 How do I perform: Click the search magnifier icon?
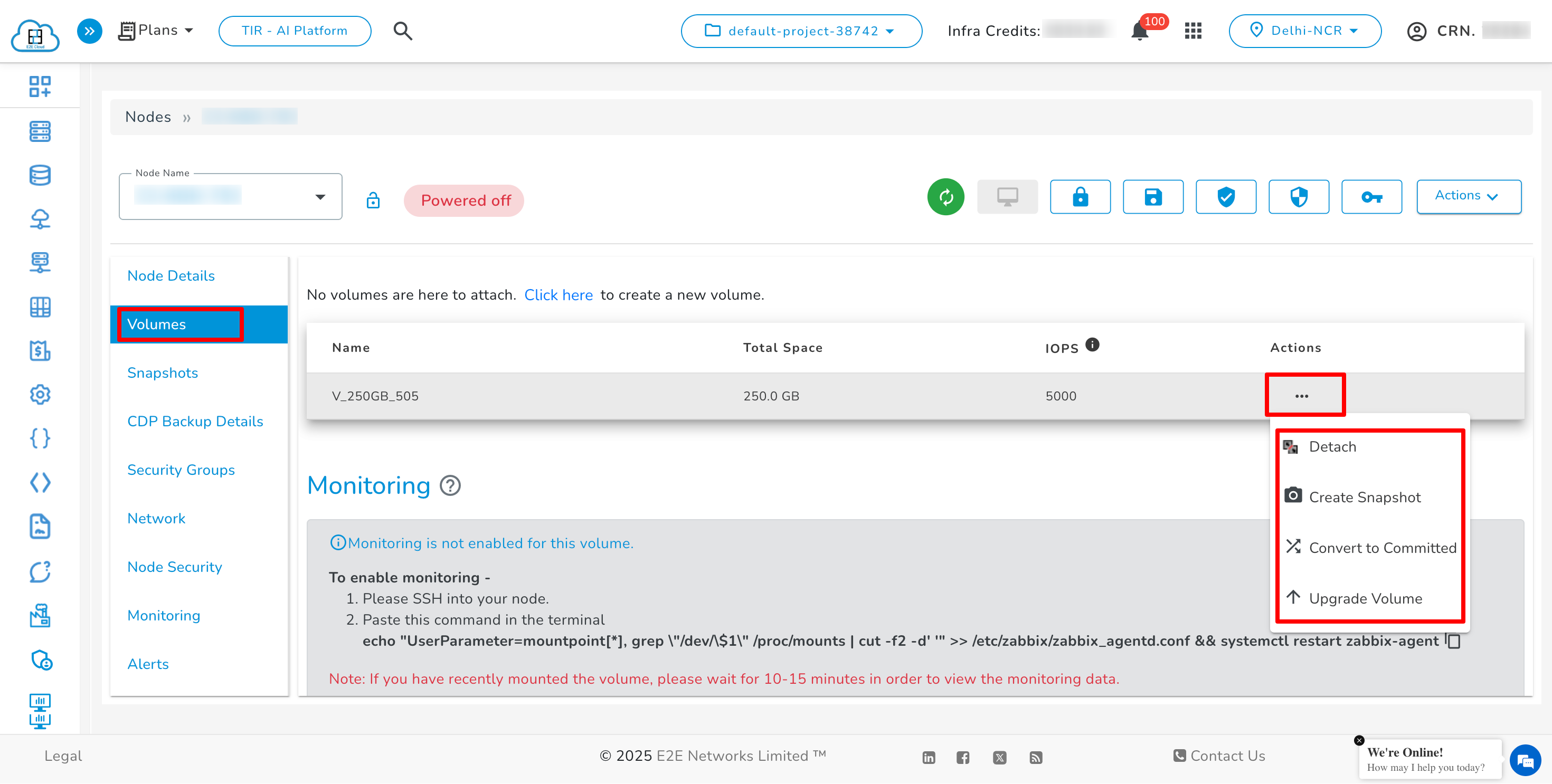402,31
